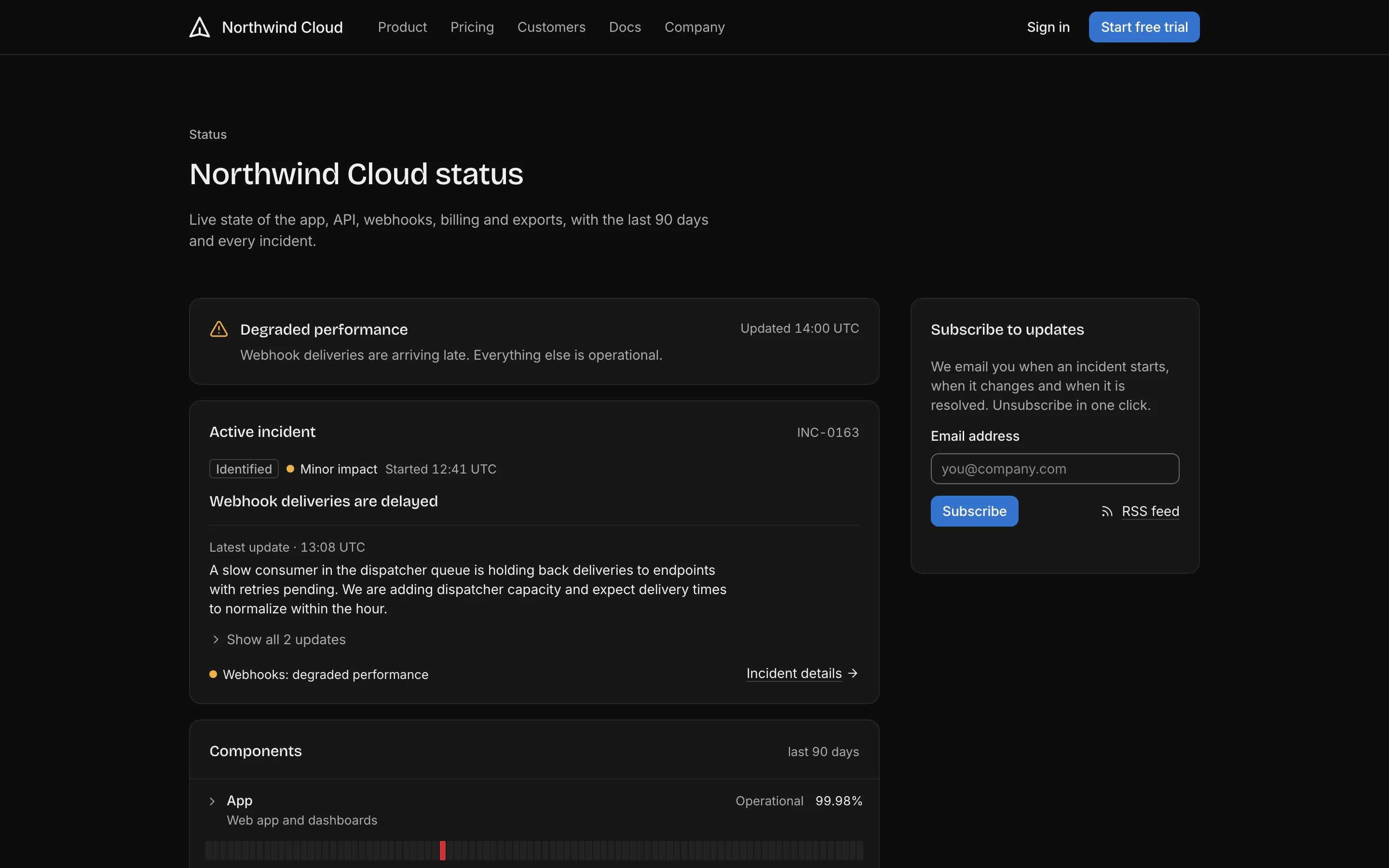The height and width of the screenshot is (868, 1389).
Task: Click 'Started 12:41 UTC' text
Action: pos(441,469)
